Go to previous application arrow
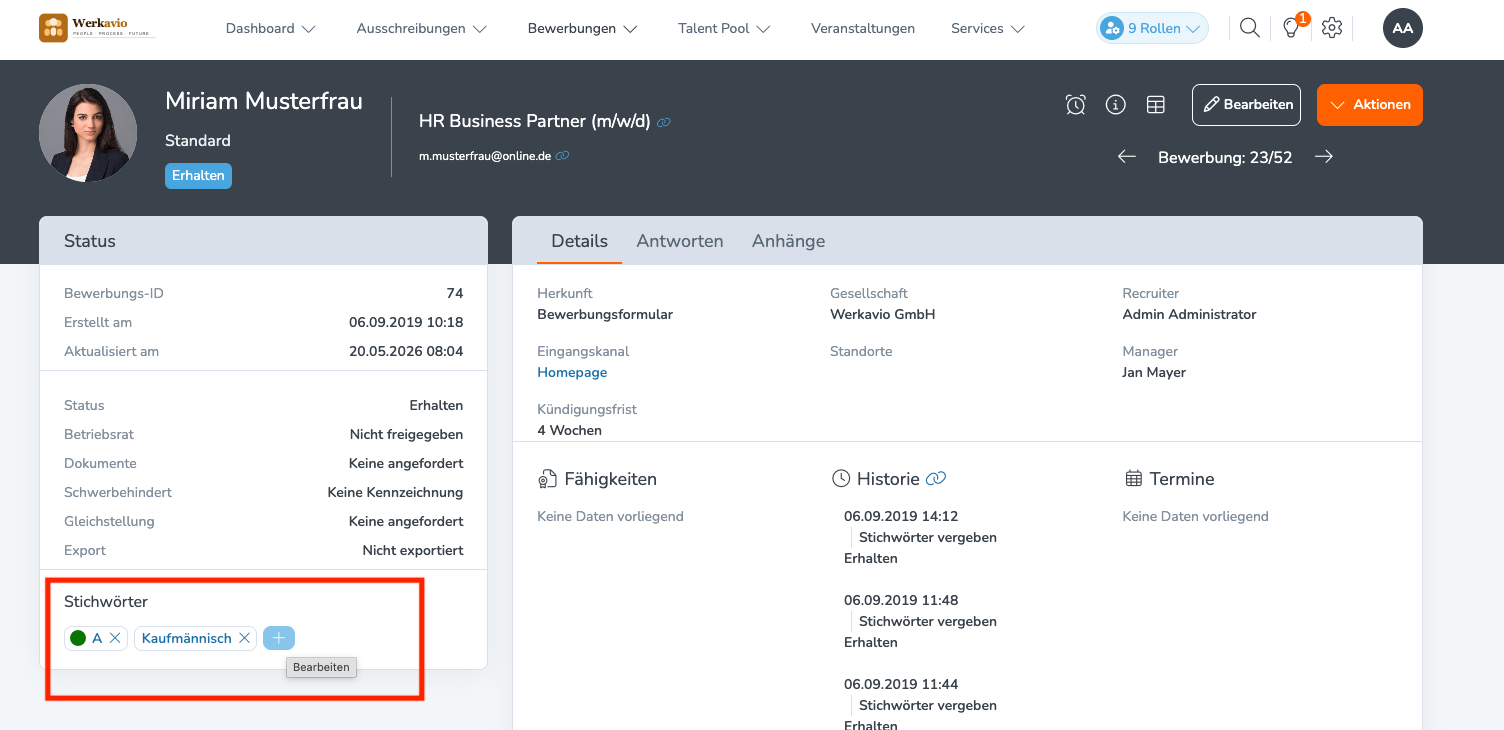 tap(1127, 157)
